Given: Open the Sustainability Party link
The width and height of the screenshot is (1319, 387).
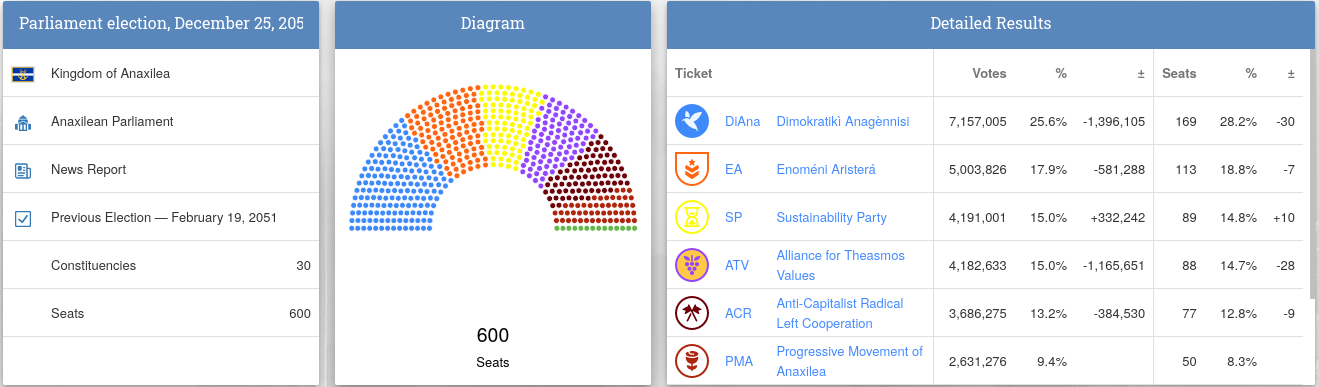Looking at the screenshot, I should (831, 217).
